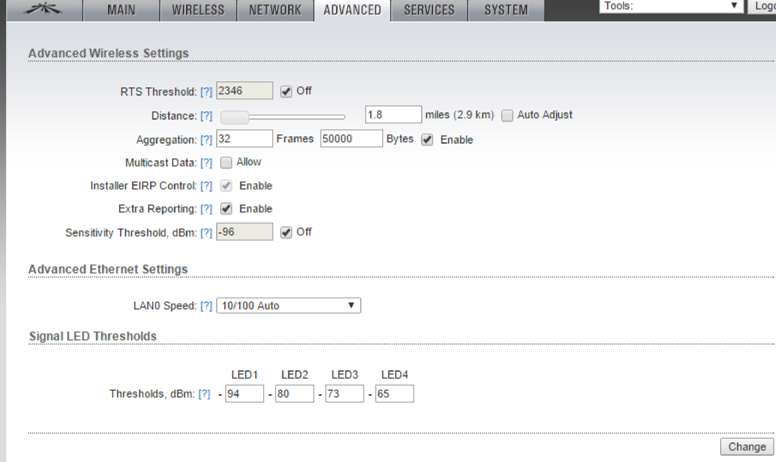Toggle the Aggregation Enable checkbox

427,139
